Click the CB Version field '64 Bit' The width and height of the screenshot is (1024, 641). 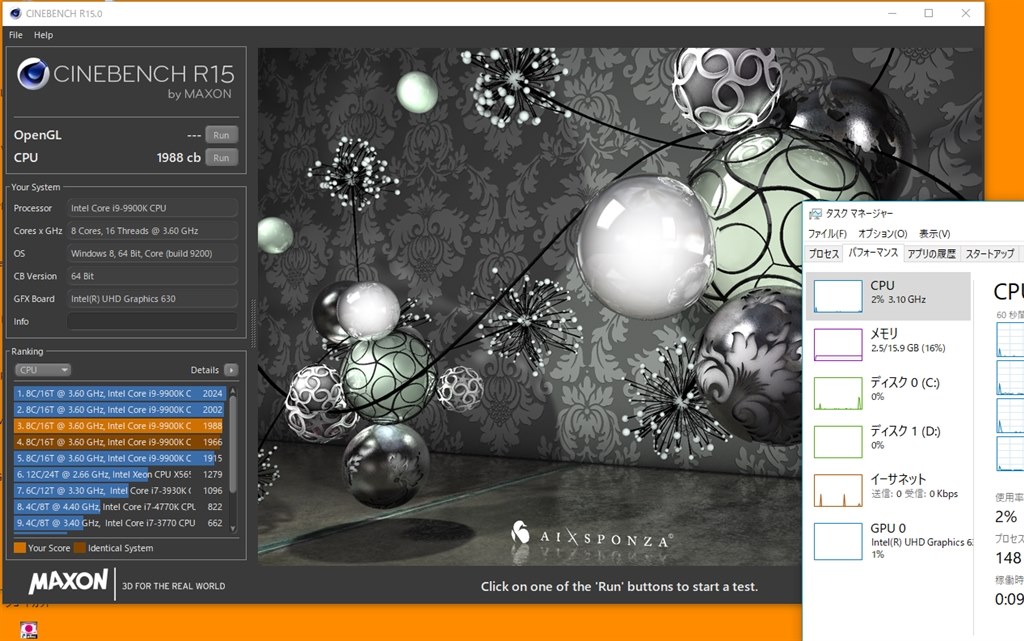click(152, 276)
